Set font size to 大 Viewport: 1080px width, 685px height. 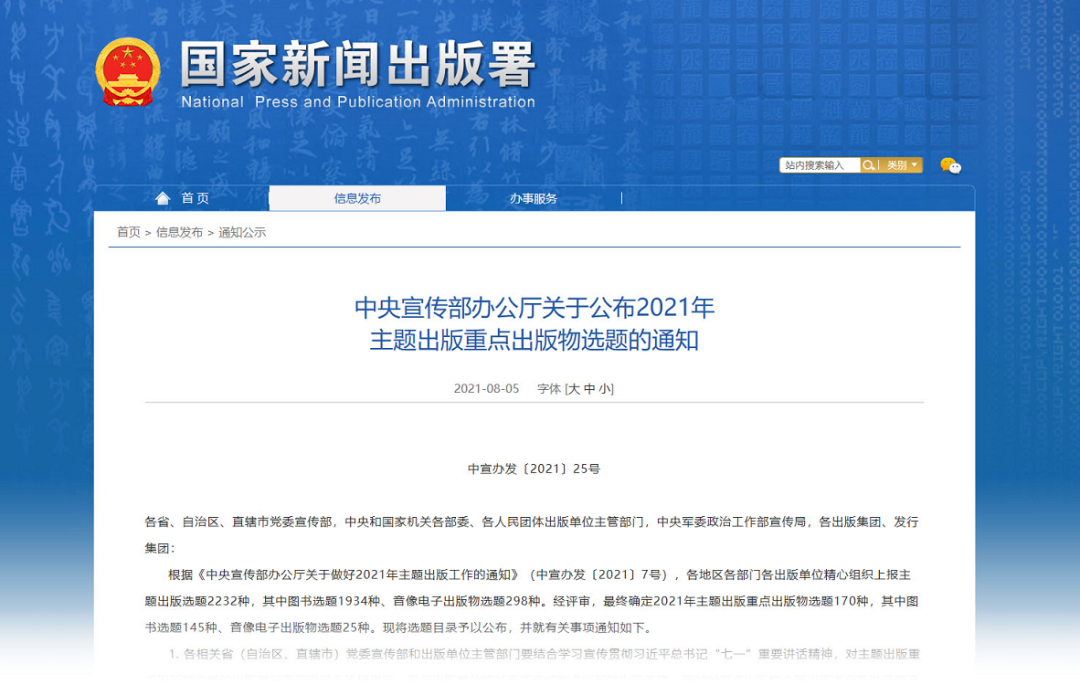(574, 389)
